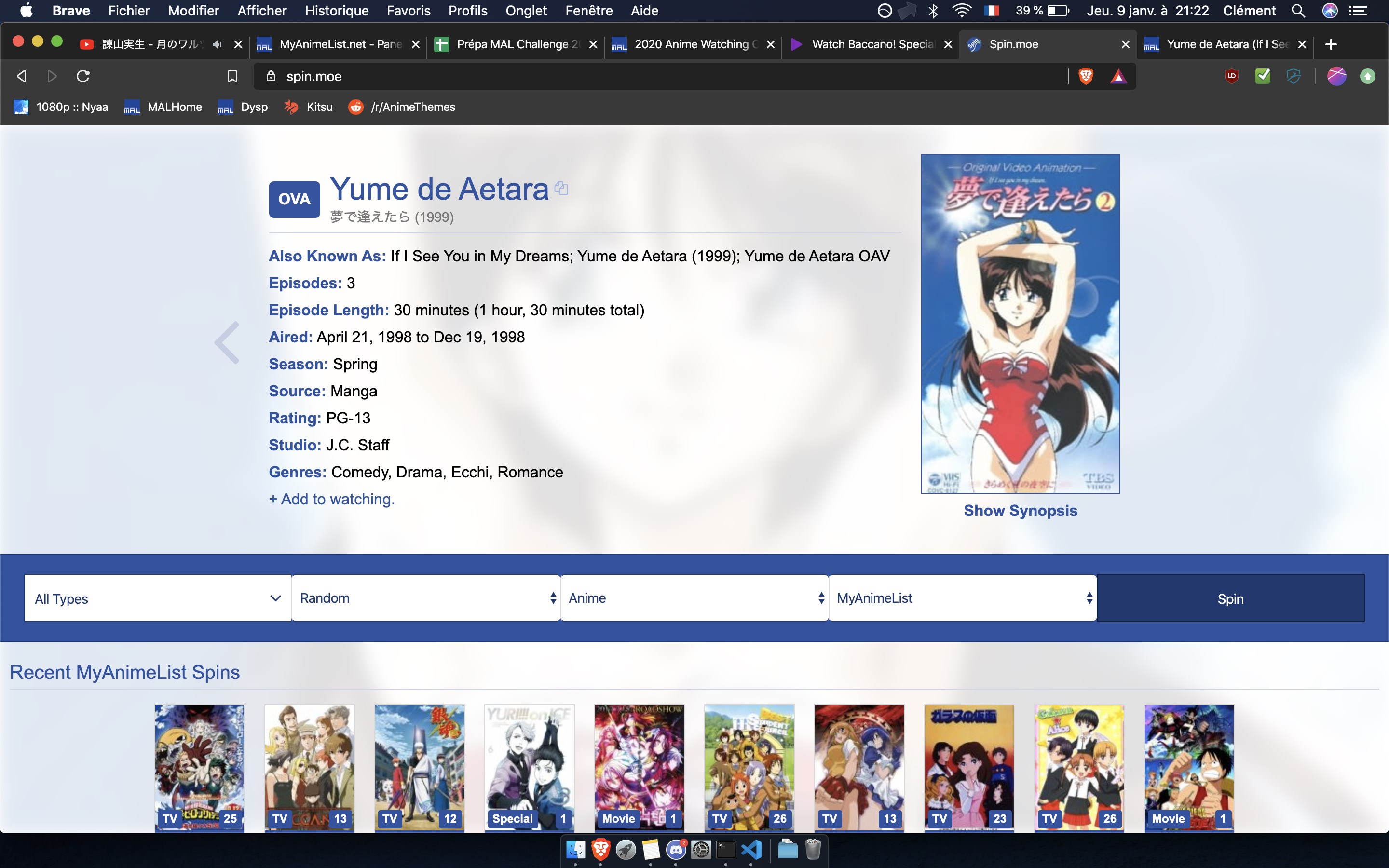Click the bookmark page icon
1389x868 pixels.
(x=232, y=76)
